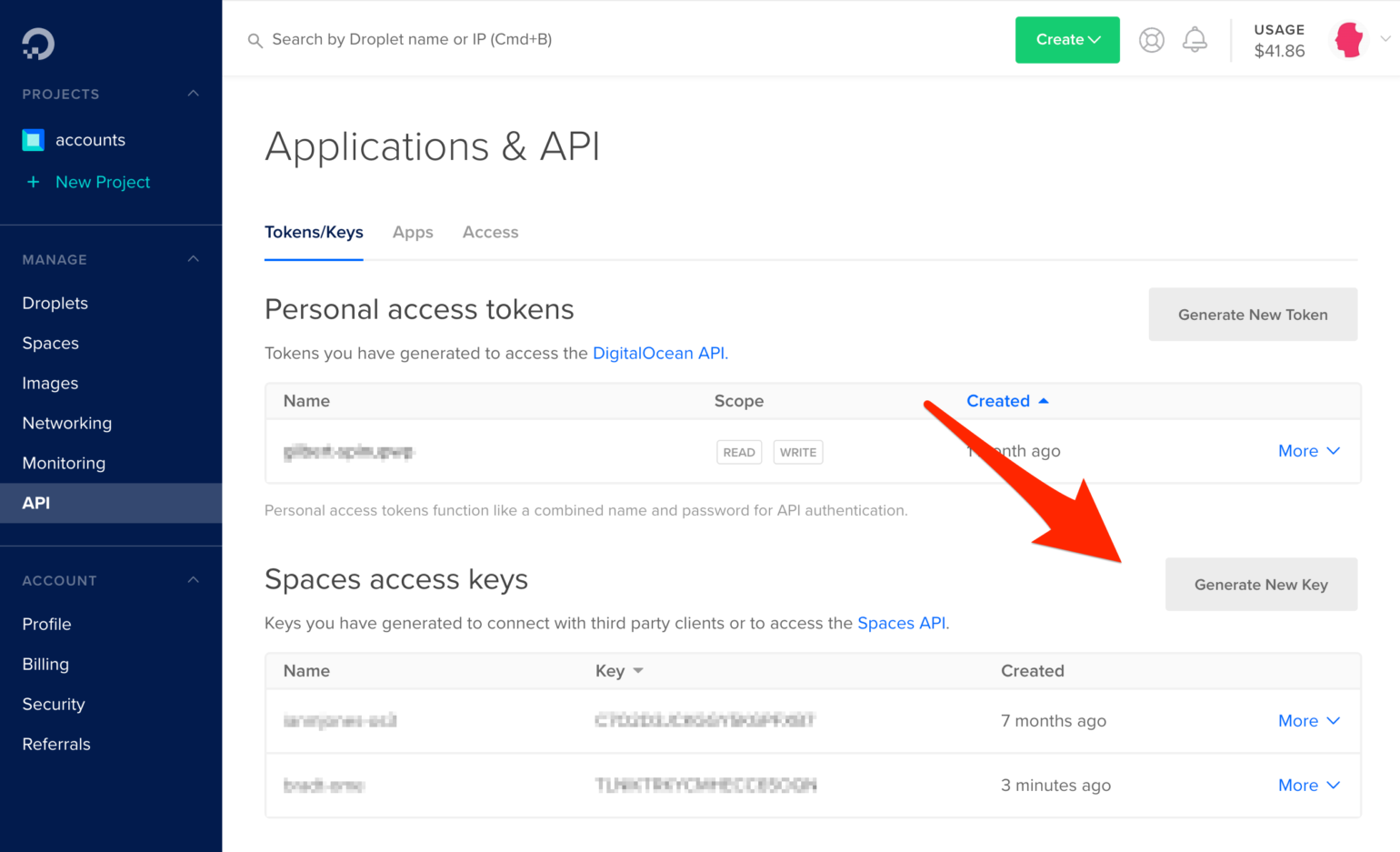1400x852 pixels.
Task: Open More menu for 3 minutes ago key
Action: tap(1308, 786)
